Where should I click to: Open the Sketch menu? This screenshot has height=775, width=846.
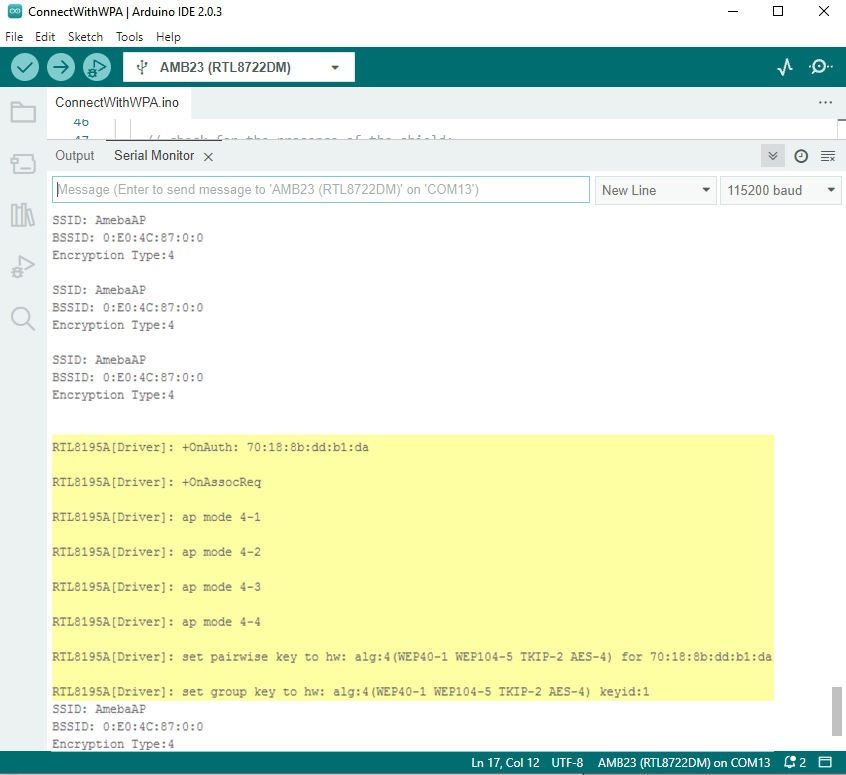point(85,37)
